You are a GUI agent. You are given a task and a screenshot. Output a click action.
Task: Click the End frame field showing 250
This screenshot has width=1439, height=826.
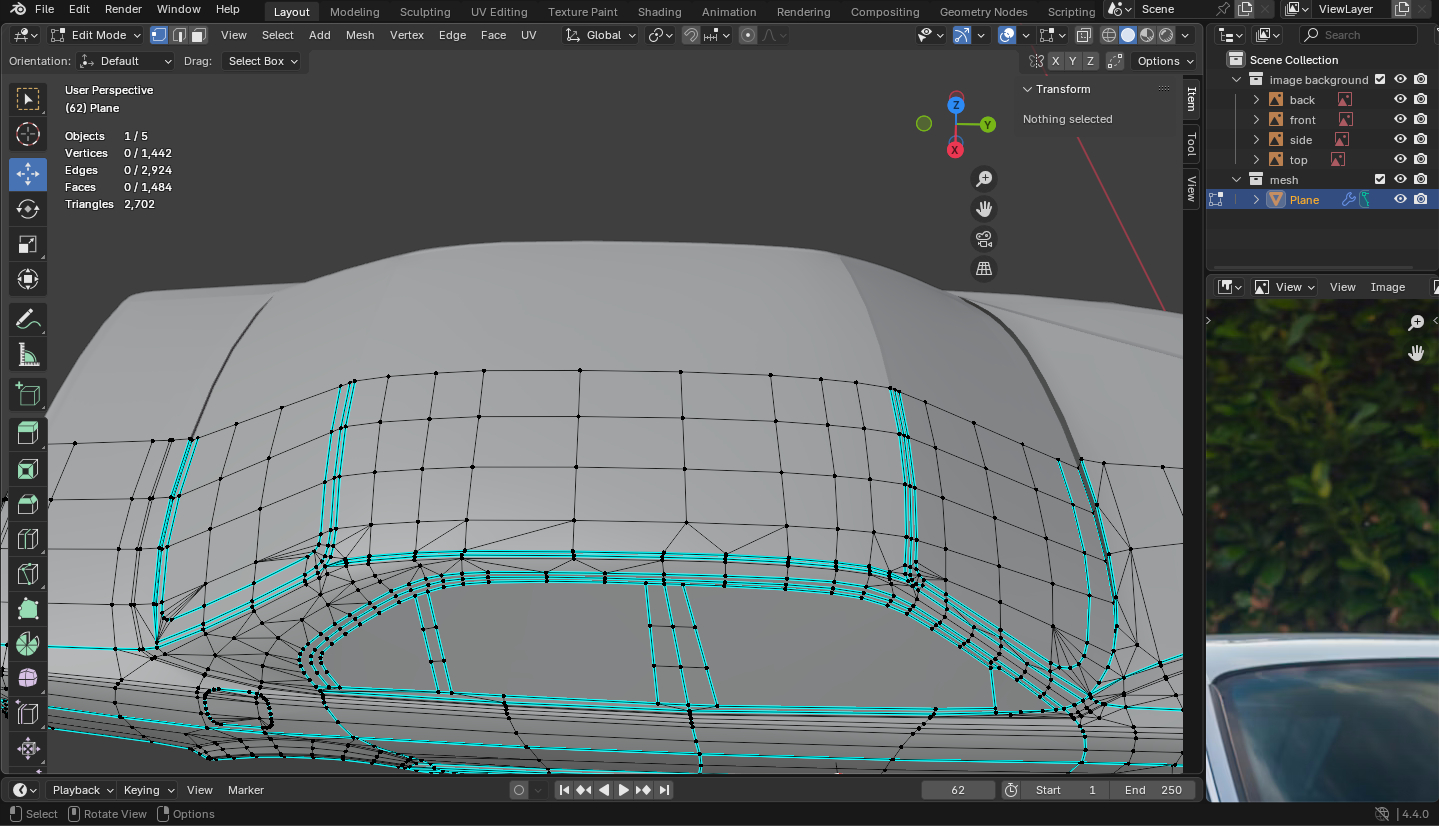pyautogui.click(x=1153, y=790)
